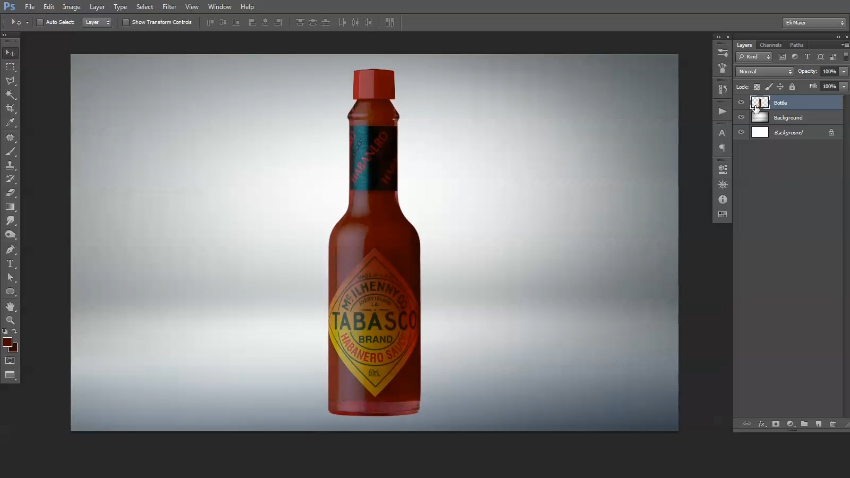Filter layers by type layers

pos(807,56)
